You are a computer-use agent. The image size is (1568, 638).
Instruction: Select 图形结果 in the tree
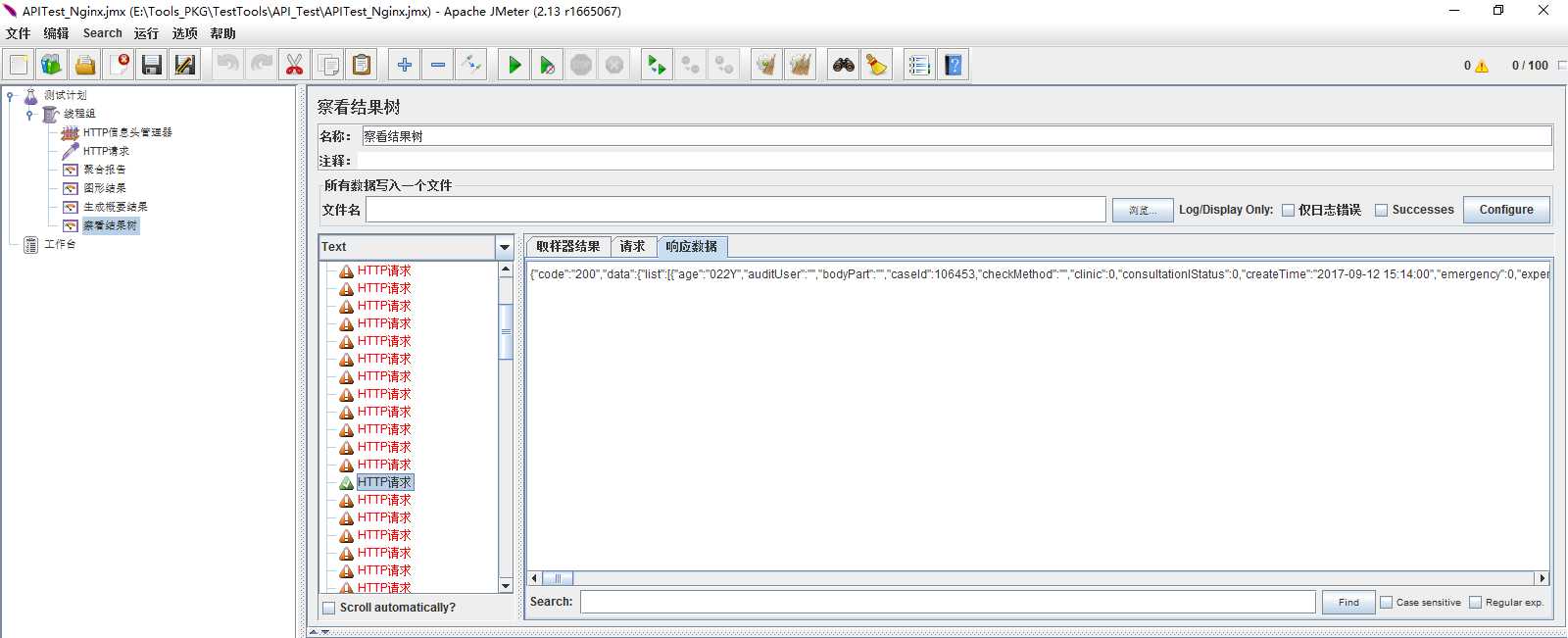coord(104,188)
